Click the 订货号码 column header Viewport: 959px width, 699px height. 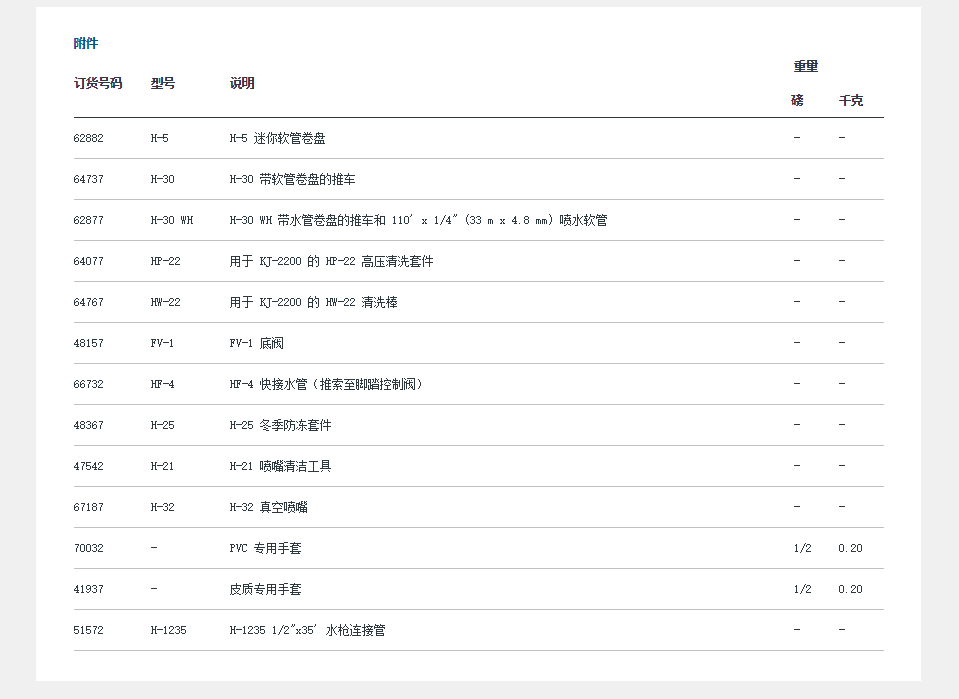pyautogui.click(x=98, y=83)
